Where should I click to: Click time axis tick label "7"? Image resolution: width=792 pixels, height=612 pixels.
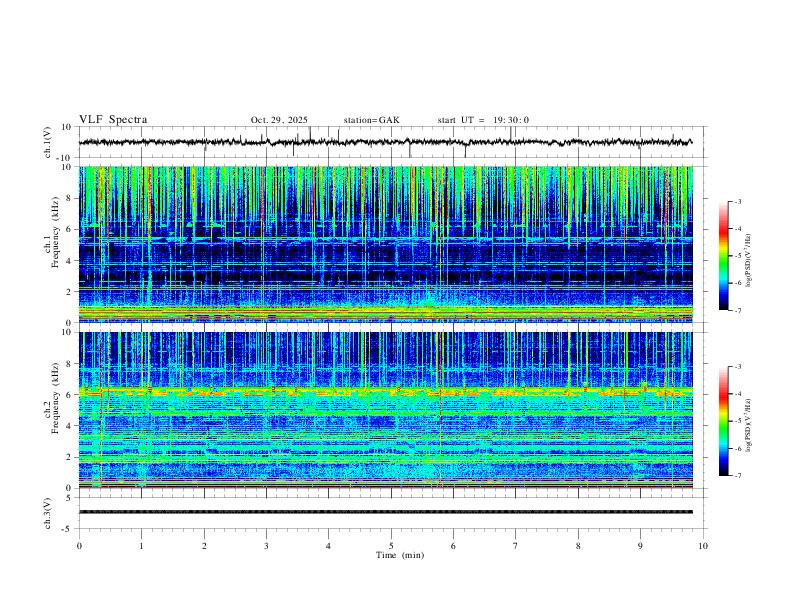click(x=516, y=546)
